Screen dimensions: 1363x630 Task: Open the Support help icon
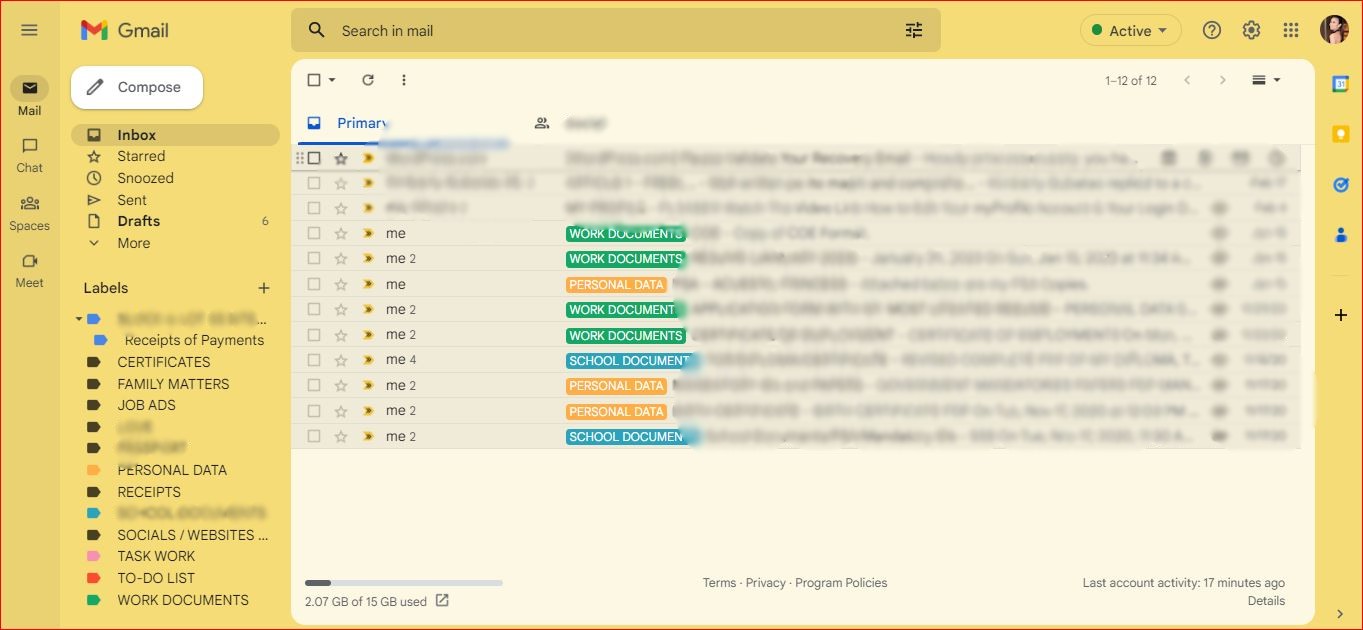click(1212, 30)
